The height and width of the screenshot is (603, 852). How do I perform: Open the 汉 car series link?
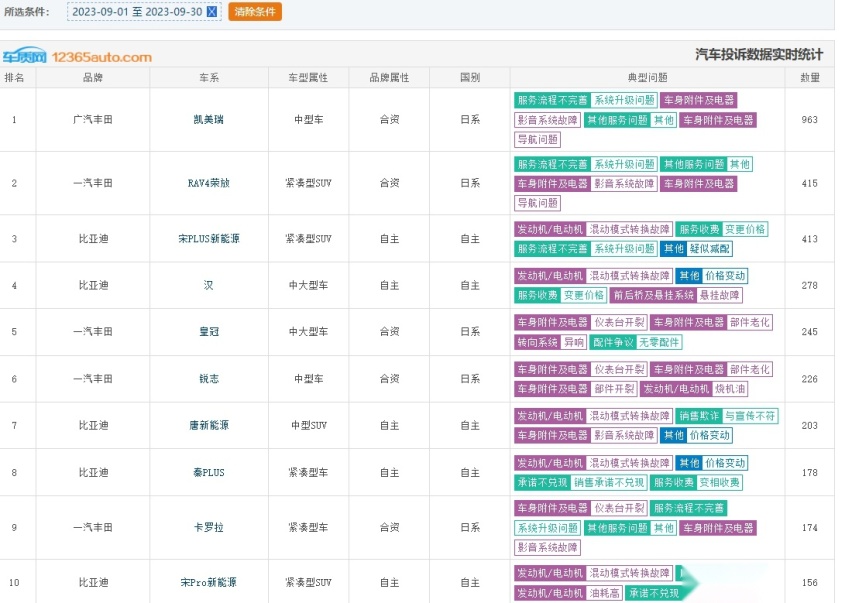209,285
